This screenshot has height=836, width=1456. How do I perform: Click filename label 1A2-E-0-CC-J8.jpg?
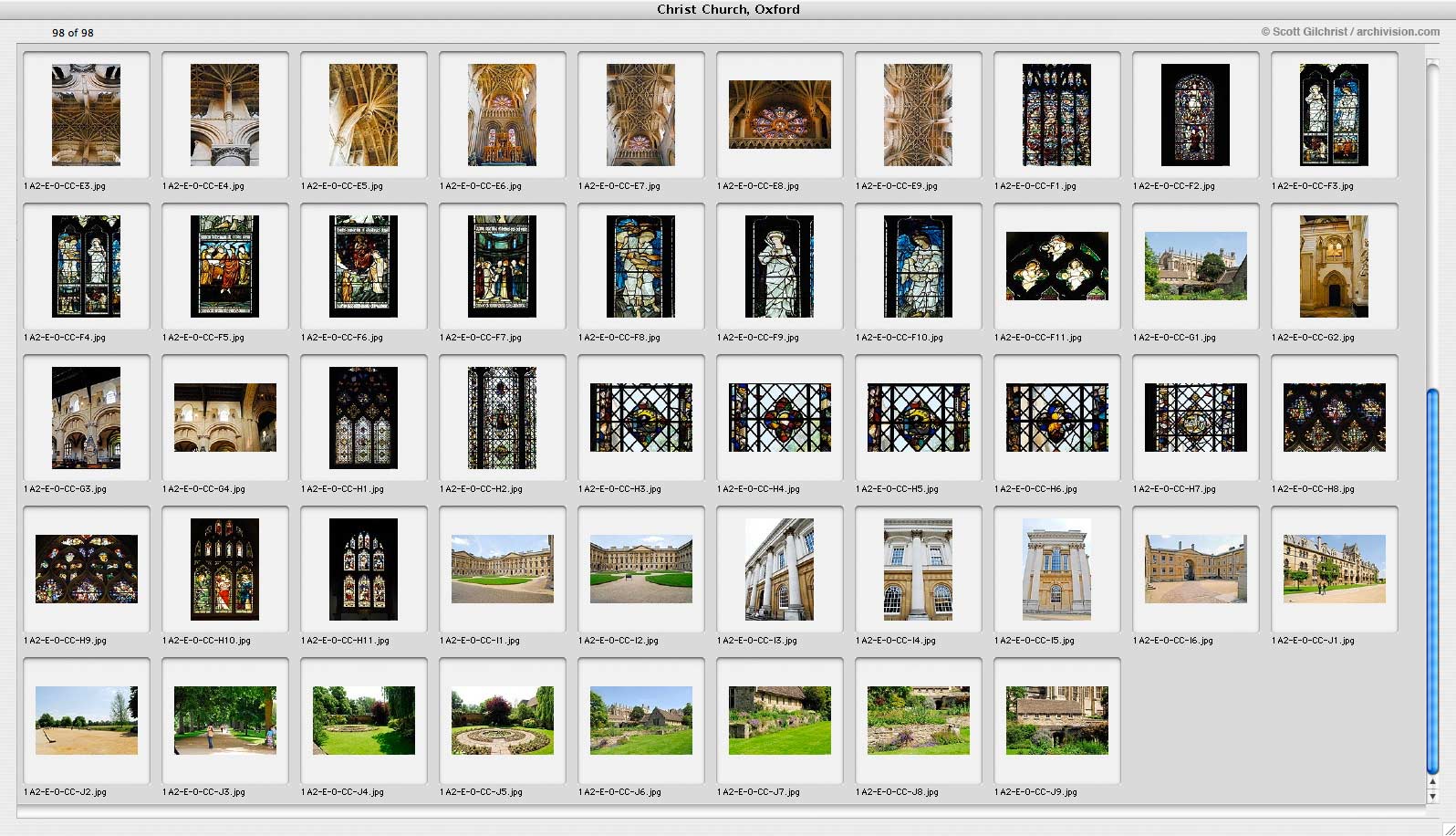[x=898, y=792]
